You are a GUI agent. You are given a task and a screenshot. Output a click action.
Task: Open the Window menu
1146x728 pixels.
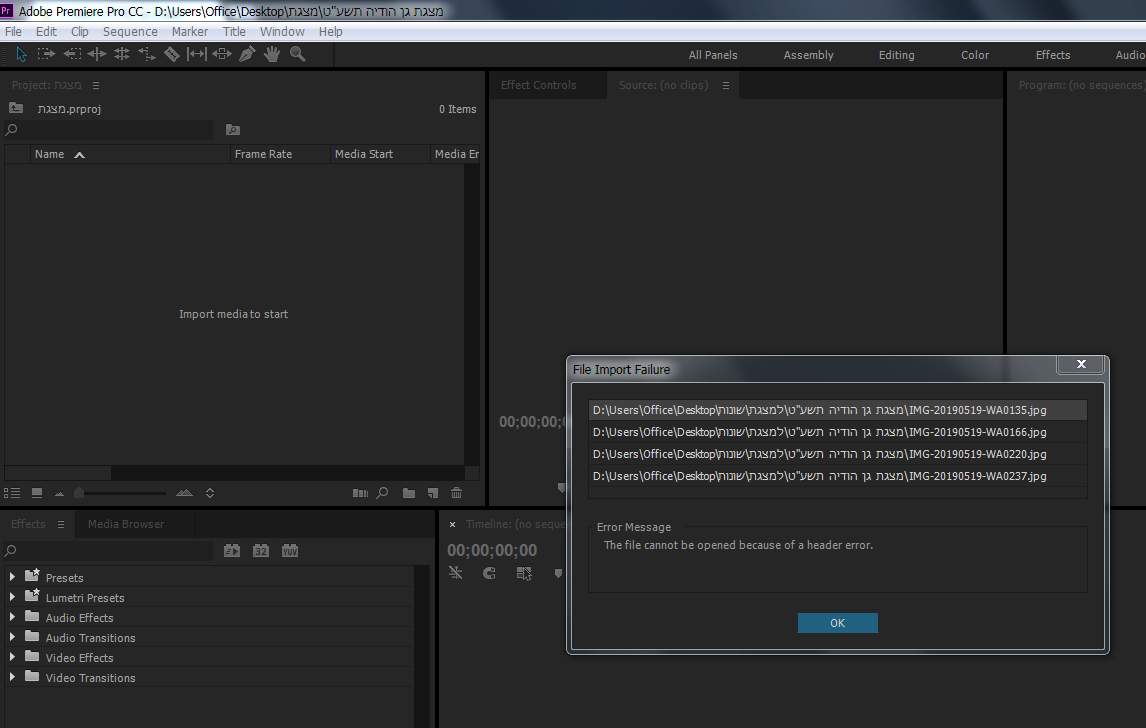pos(282,31)
